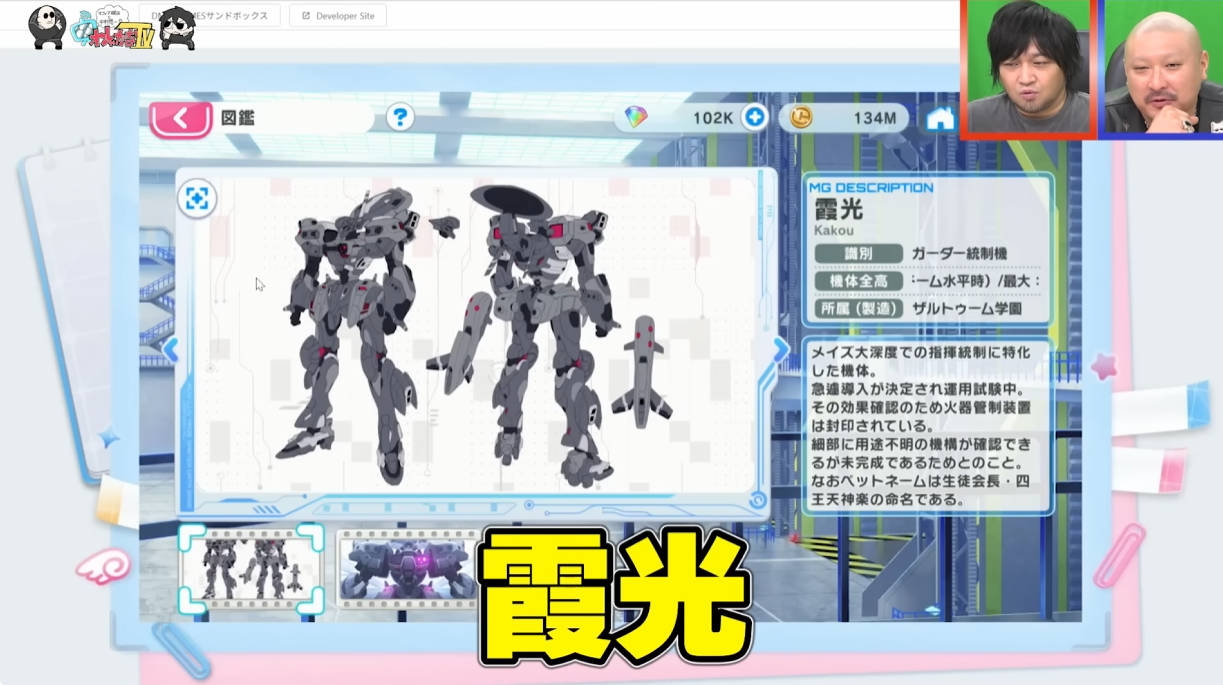Click the MG DESCRIPTION header

[x=870, y=187]
